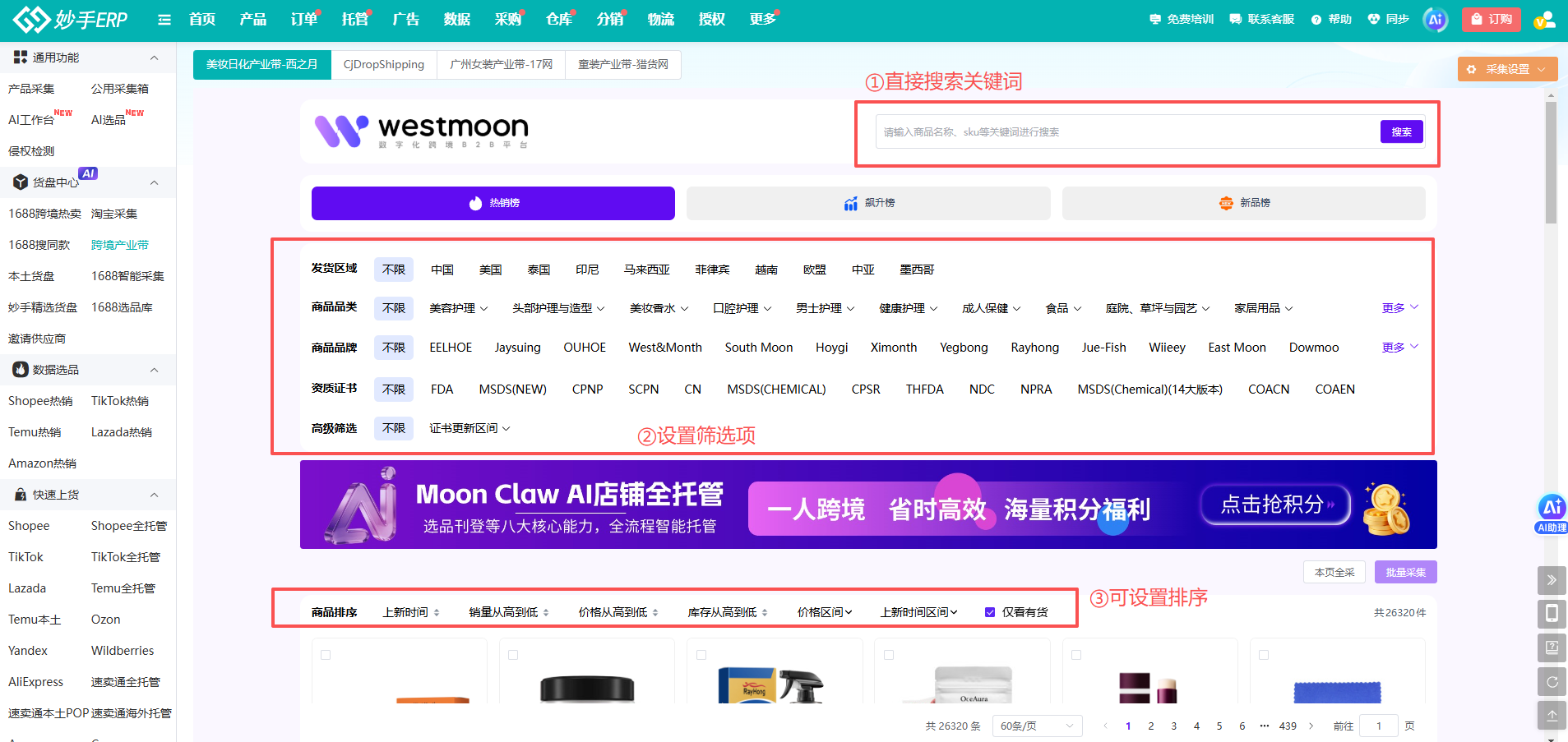This screenshot has height=742, width=1568.
Task: Click the 妙手ERP logo
Action: (71, 19)
